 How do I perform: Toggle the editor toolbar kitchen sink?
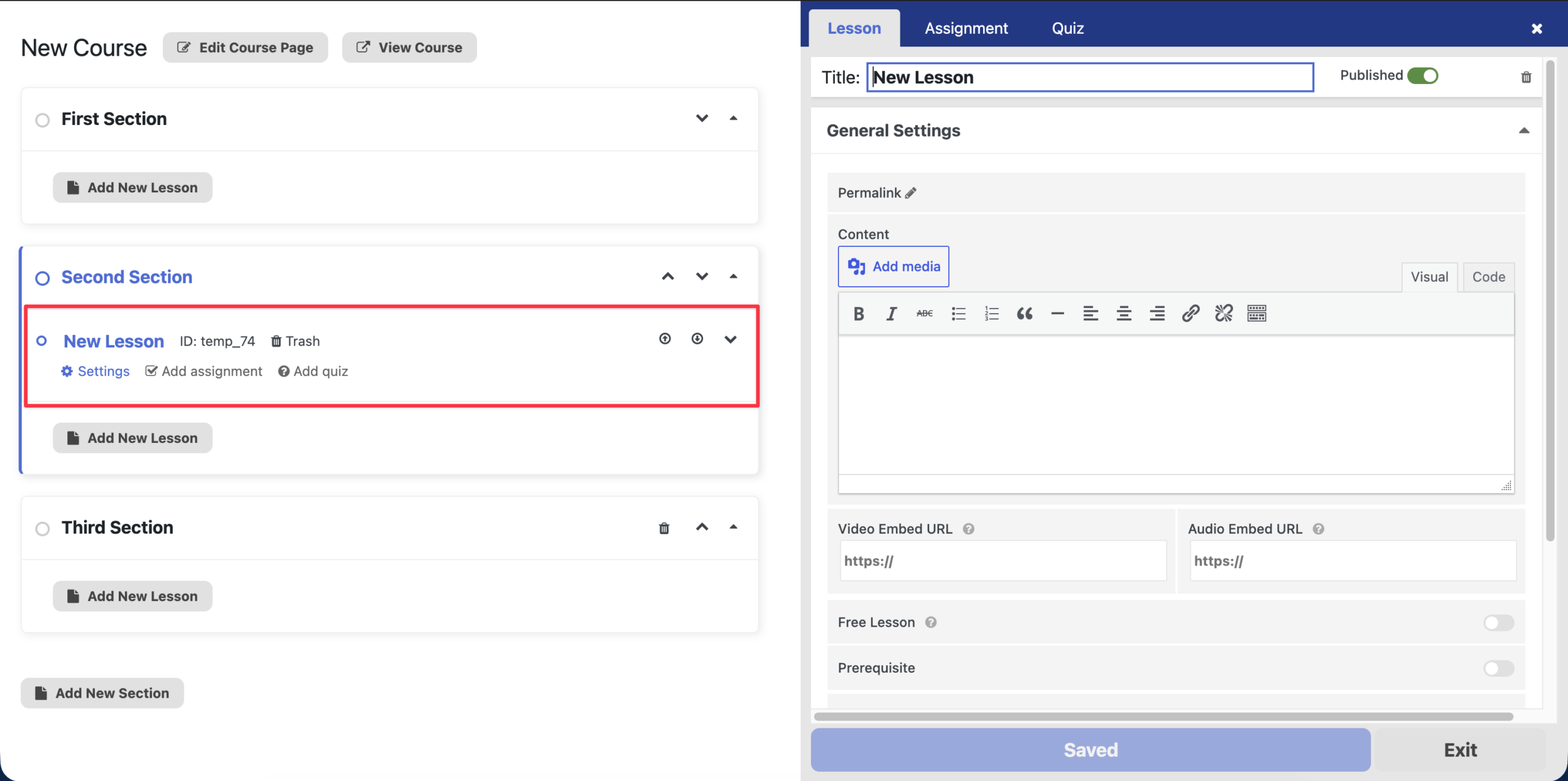1257,314
